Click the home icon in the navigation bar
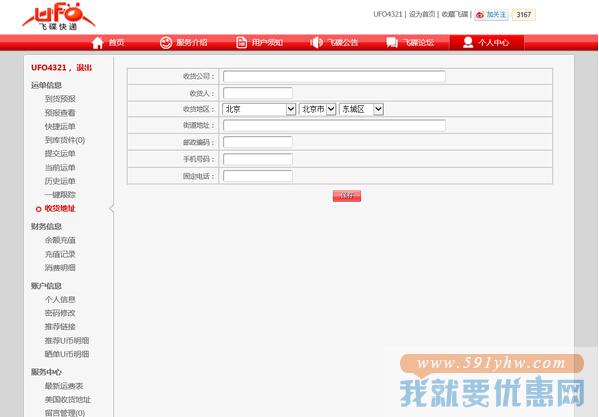 (x=98, y=42)
